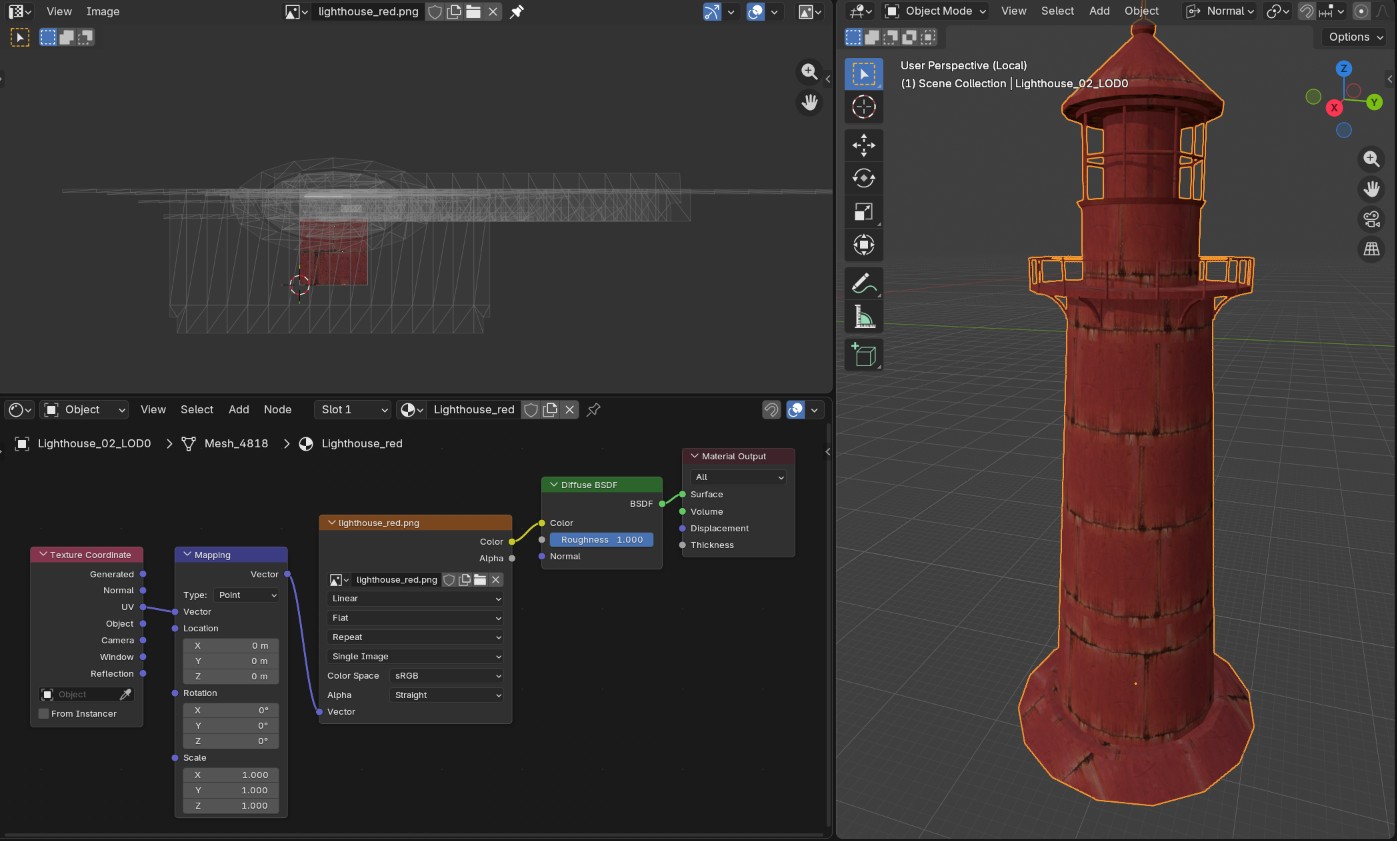Select the Annotate tool in 3D viewport
Image resolution: width=1397 pixels, height=841 pixels.
coord(864,284)
